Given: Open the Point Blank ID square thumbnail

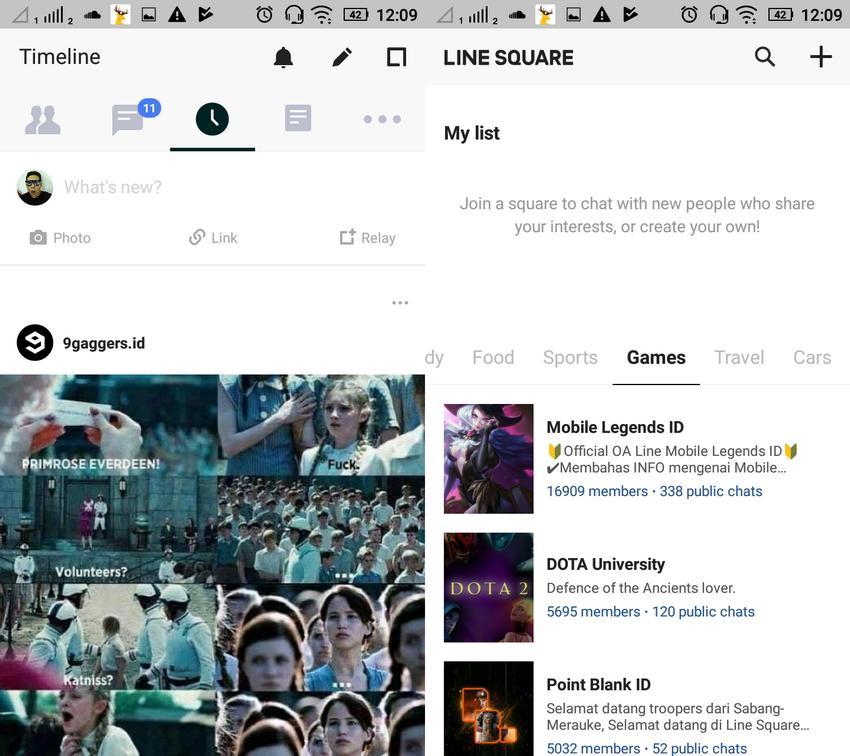Looking at the screenshot, I should click(488, 708).
